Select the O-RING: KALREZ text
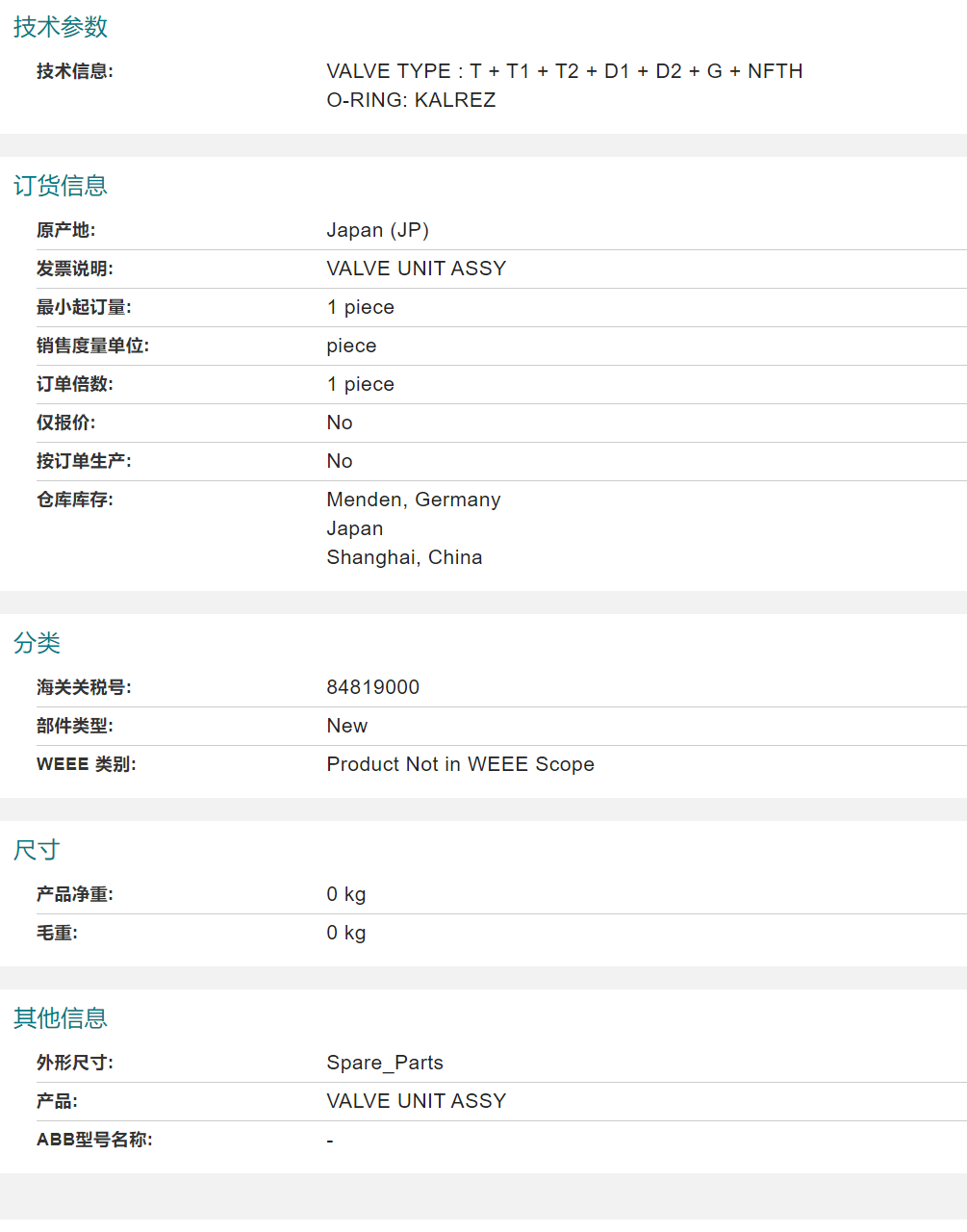Image resolution: width=967 pixels, height=1232 pixels. point(411,100)
